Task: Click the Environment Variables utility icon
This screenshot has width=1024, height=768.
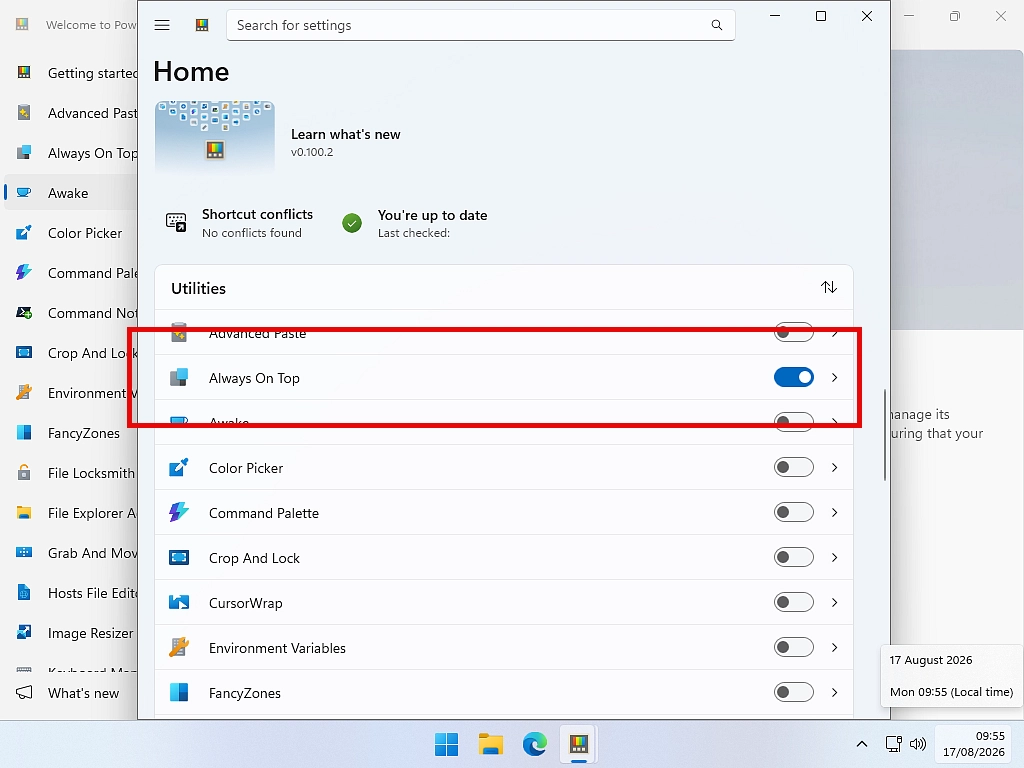Action: pyautogui.click(x=179, y=647)
